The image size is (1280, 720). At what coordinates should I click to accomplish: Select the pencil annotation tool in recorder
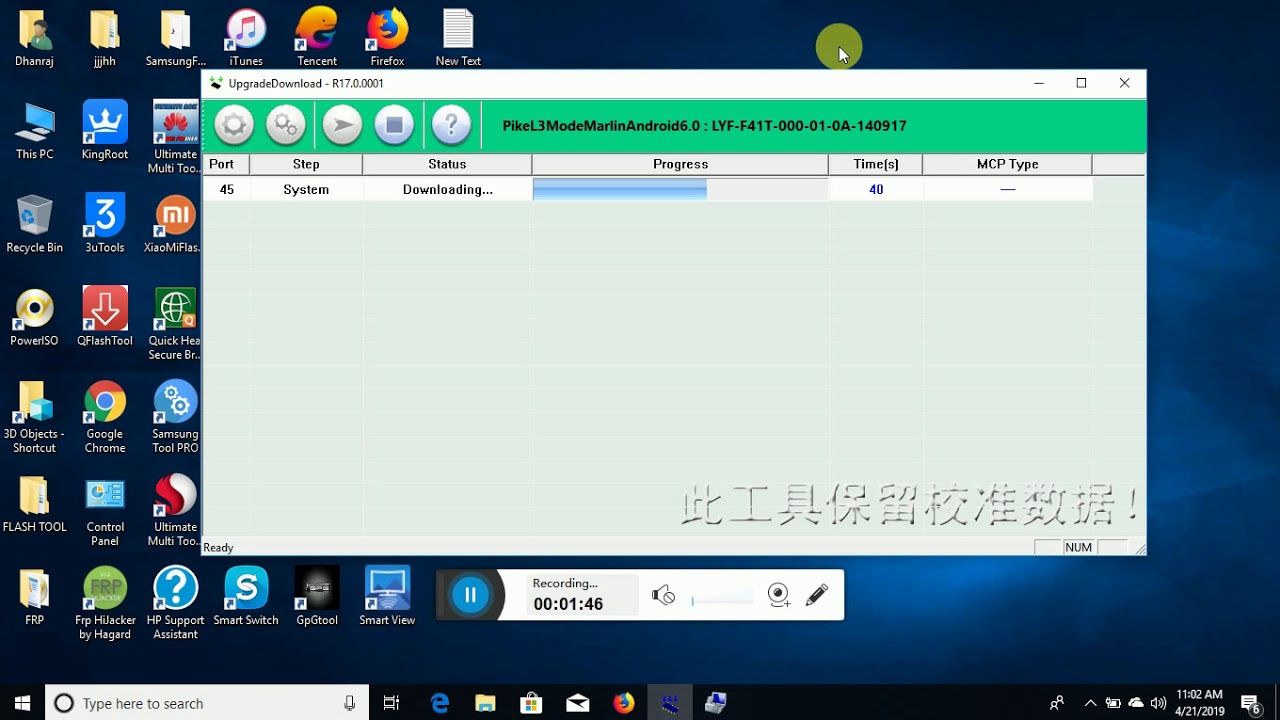816,595
